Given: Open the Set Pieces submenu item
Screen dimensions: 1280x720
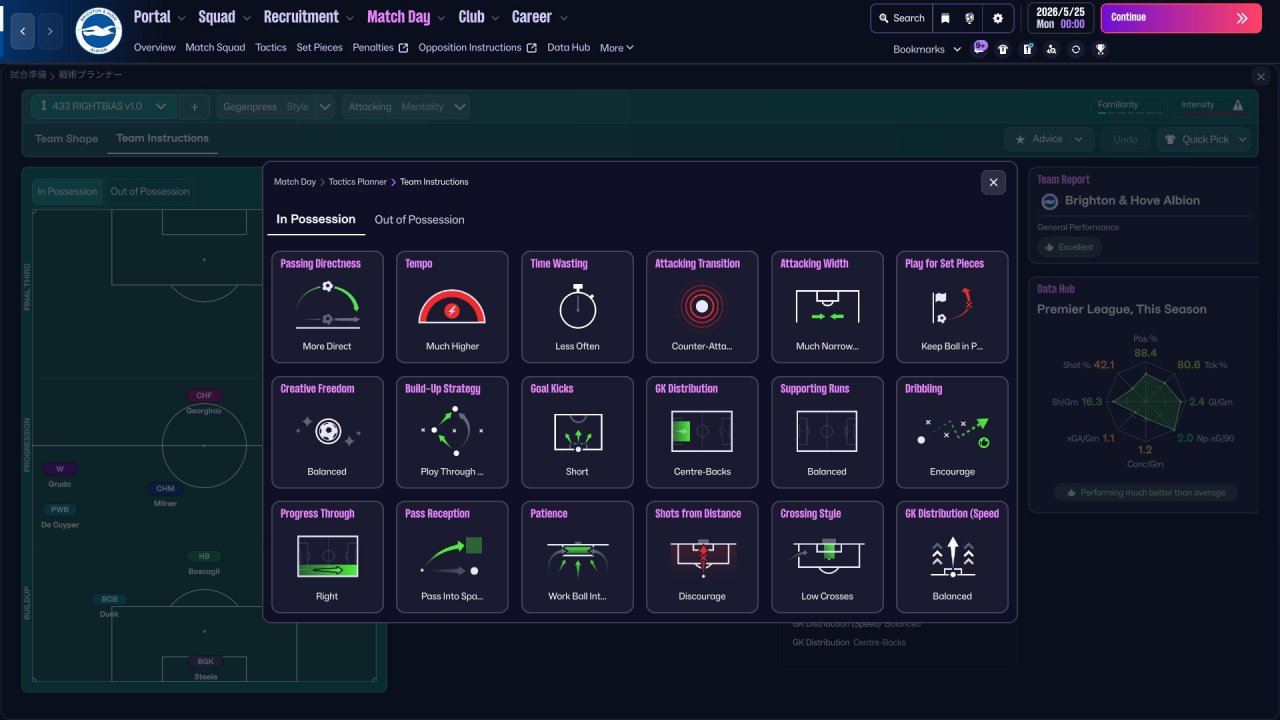Looking at the screenshot, I should tap(320, 48).
